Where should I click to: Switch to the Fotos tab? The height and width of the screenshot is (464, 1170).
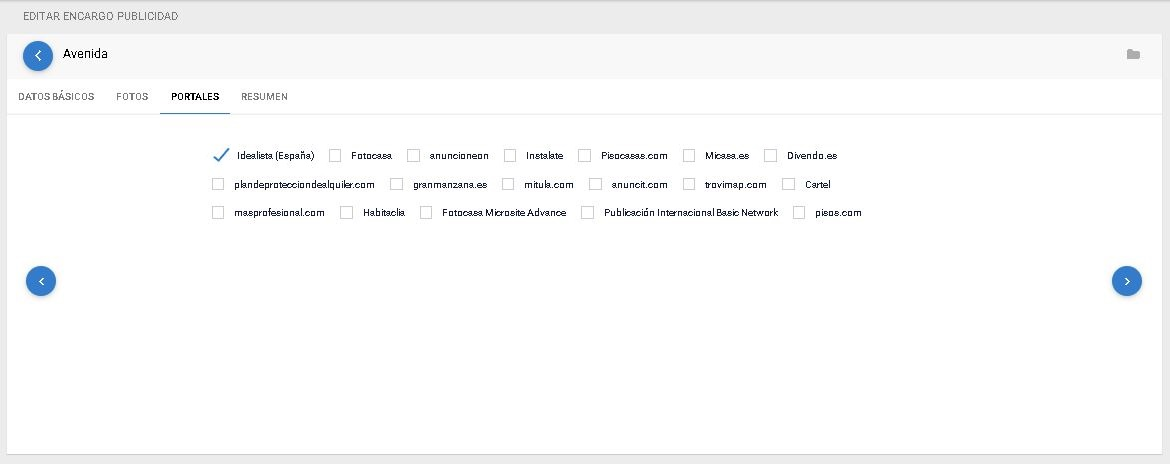click(132, 97)
